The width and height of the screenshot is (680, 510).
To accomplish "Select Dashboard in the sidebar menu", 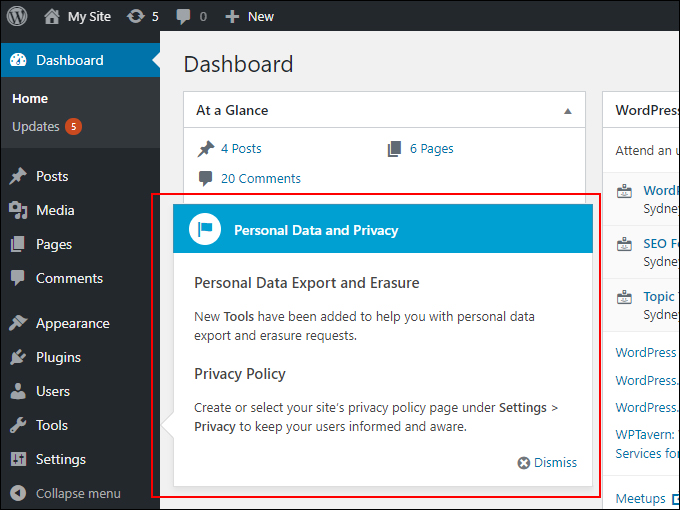I will 69,60.
